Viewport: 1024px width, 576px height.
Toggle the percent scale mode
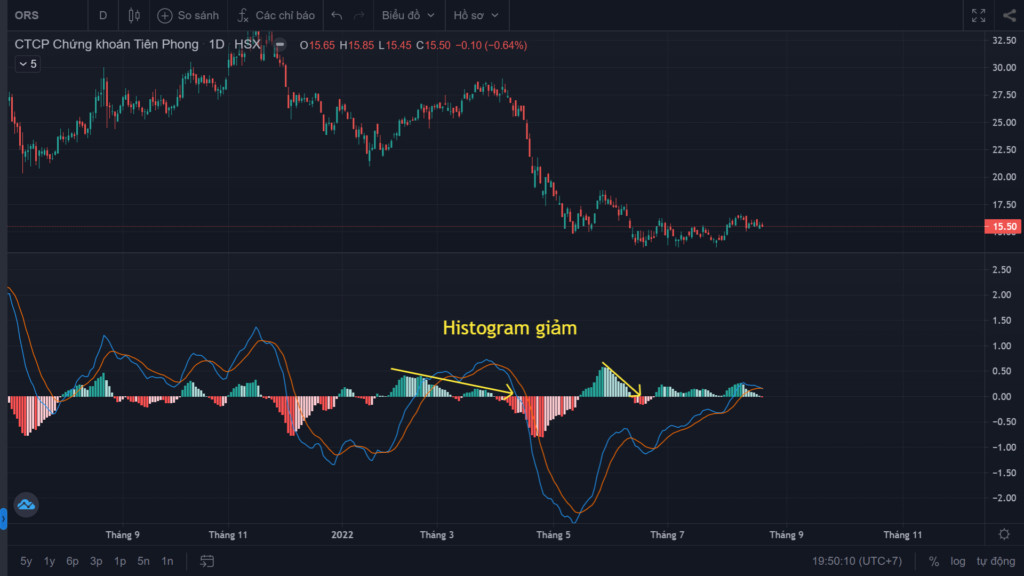pos(934,561)
